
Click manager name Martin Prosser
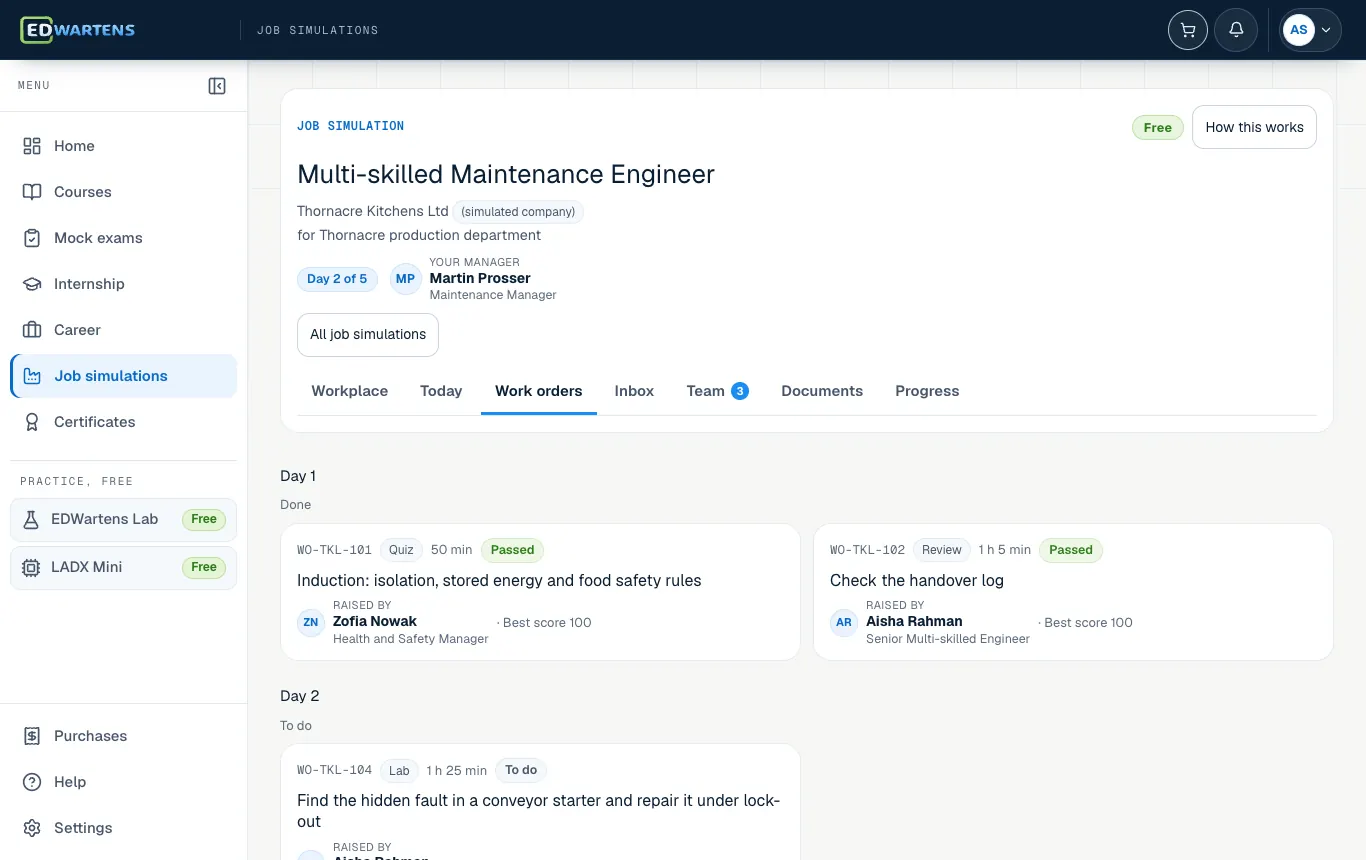click(x=480, y=278)
